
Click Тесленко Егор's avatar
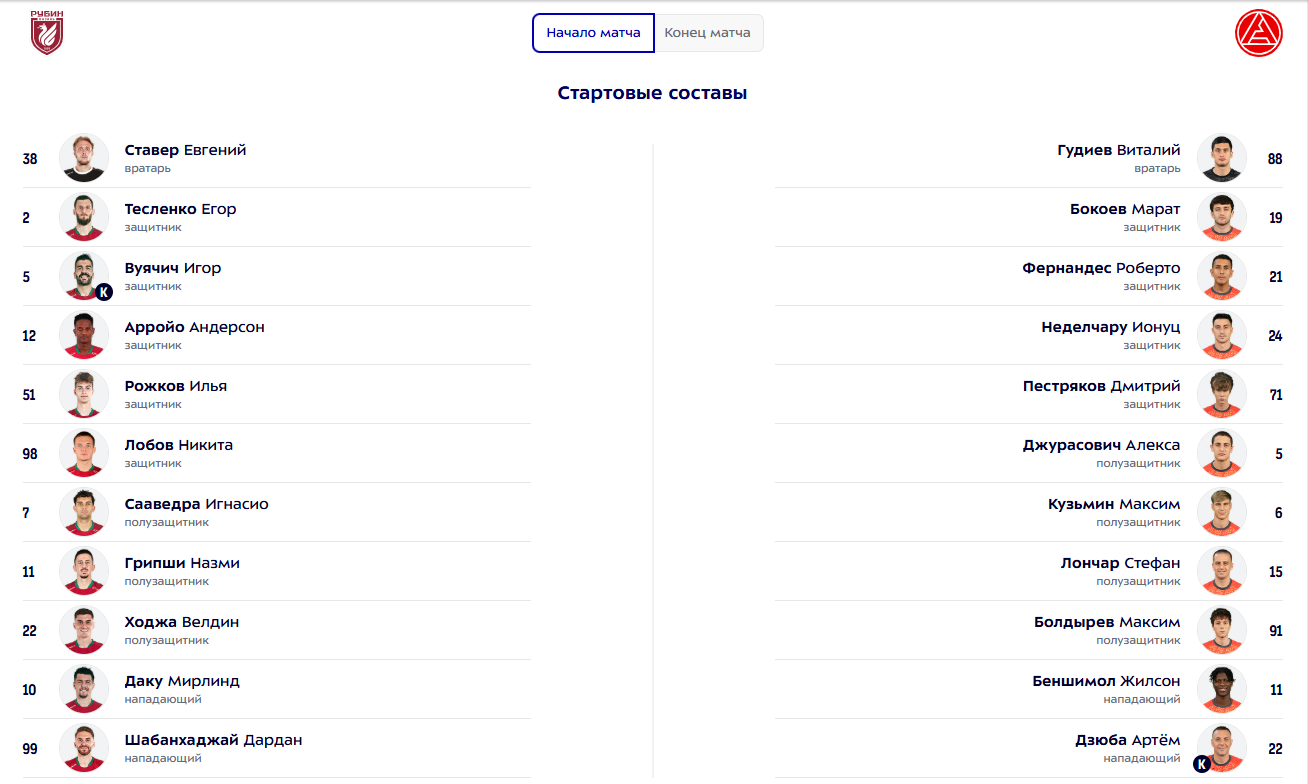tap(84, 217)
